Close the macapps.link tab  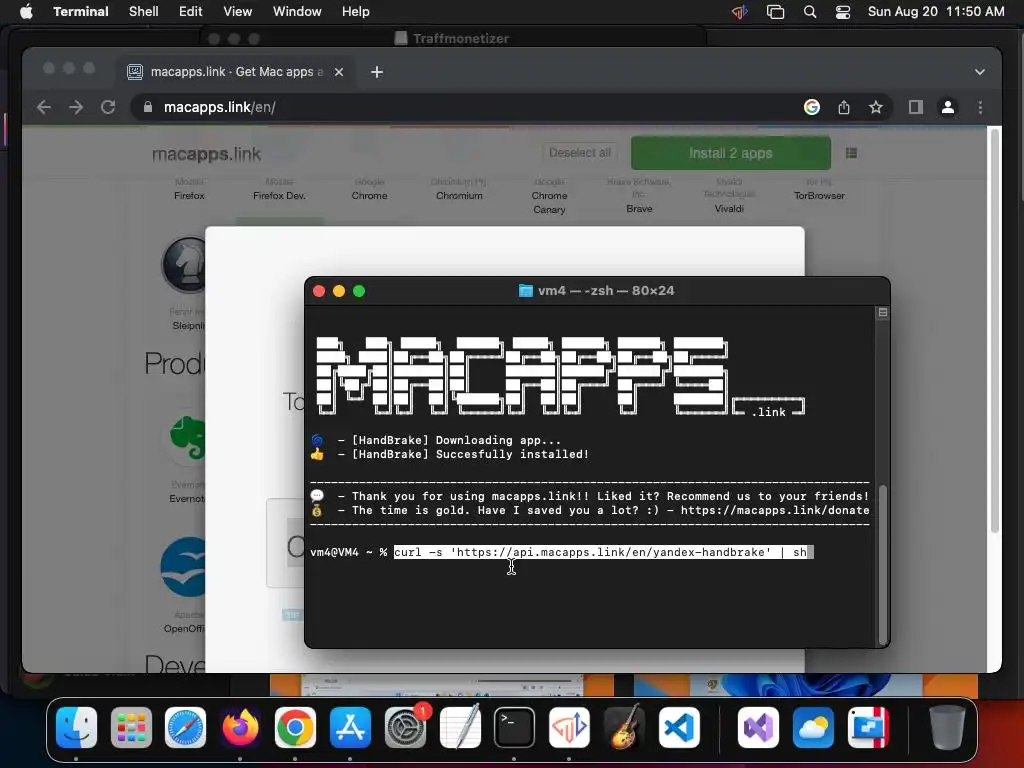(339, 72)
